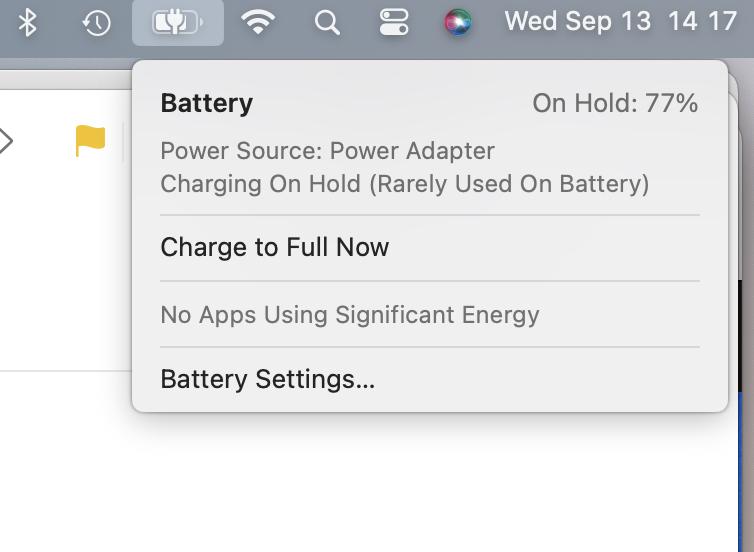Open Battery Settings…
The width and height of the screenshot is (754, 552).
coord(268,379)
